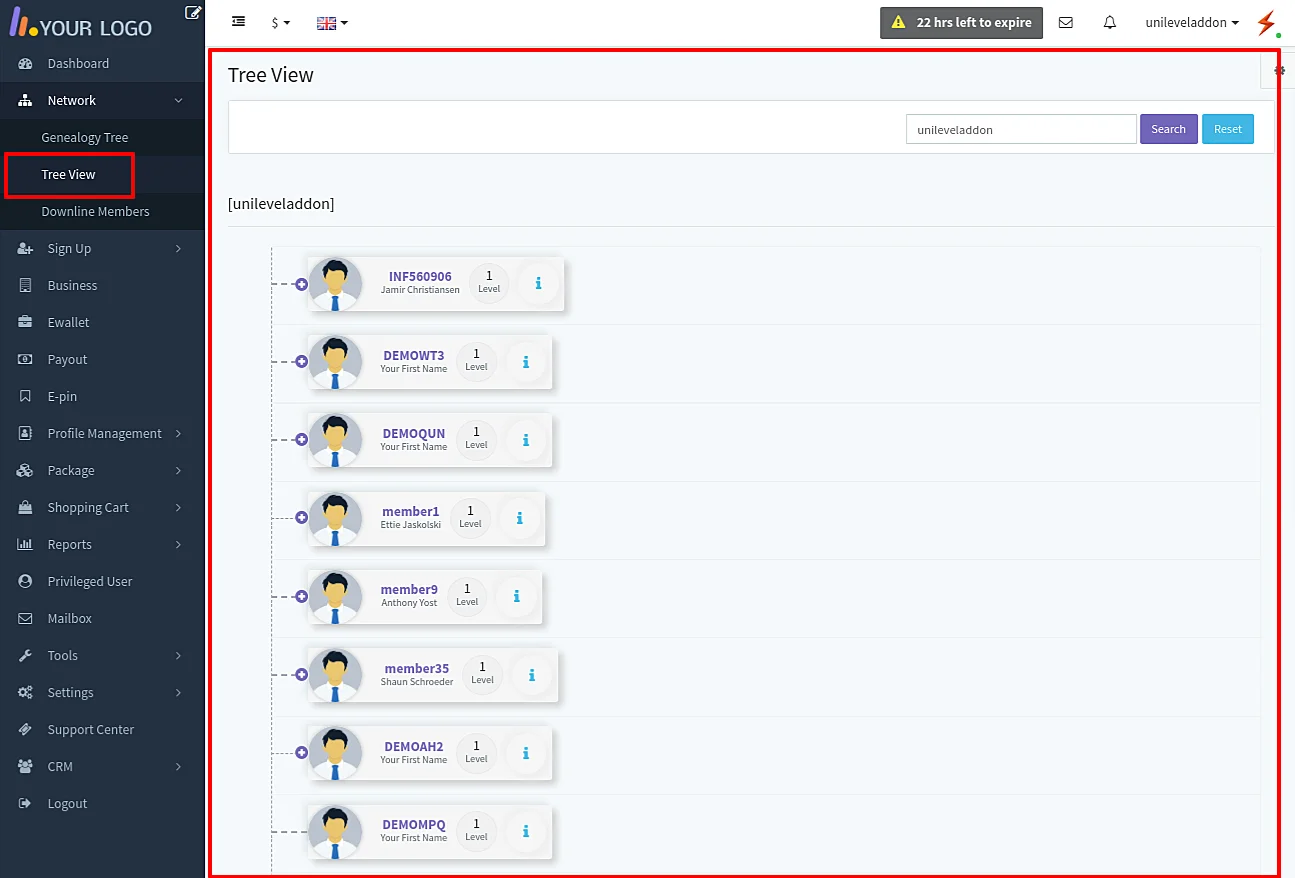Expand the Profile Management menu
Image resolution: width=1295 pixels, height=878 pixels.
point(102,433)
